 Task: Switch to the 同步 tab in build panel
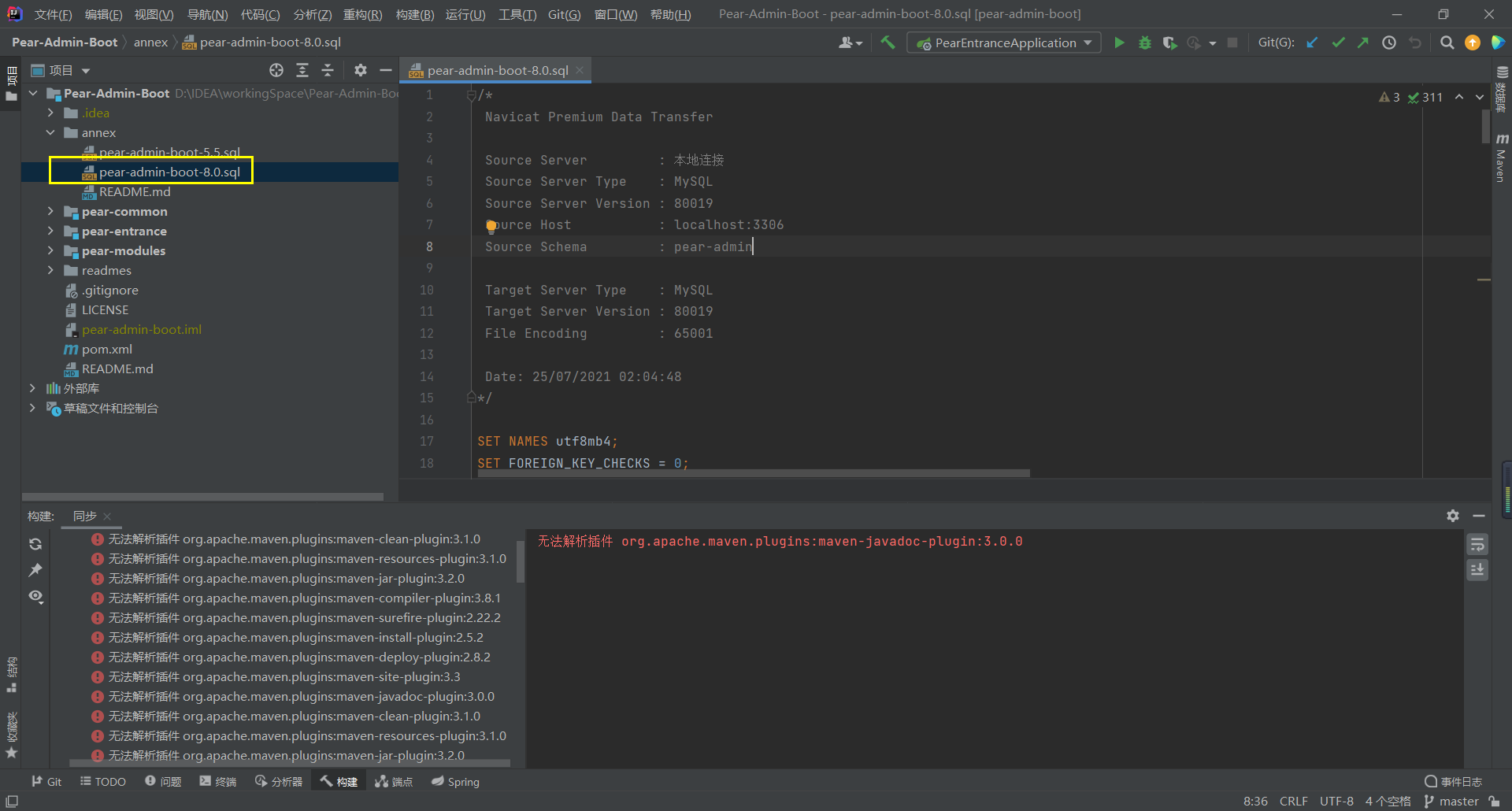(84, 516)
